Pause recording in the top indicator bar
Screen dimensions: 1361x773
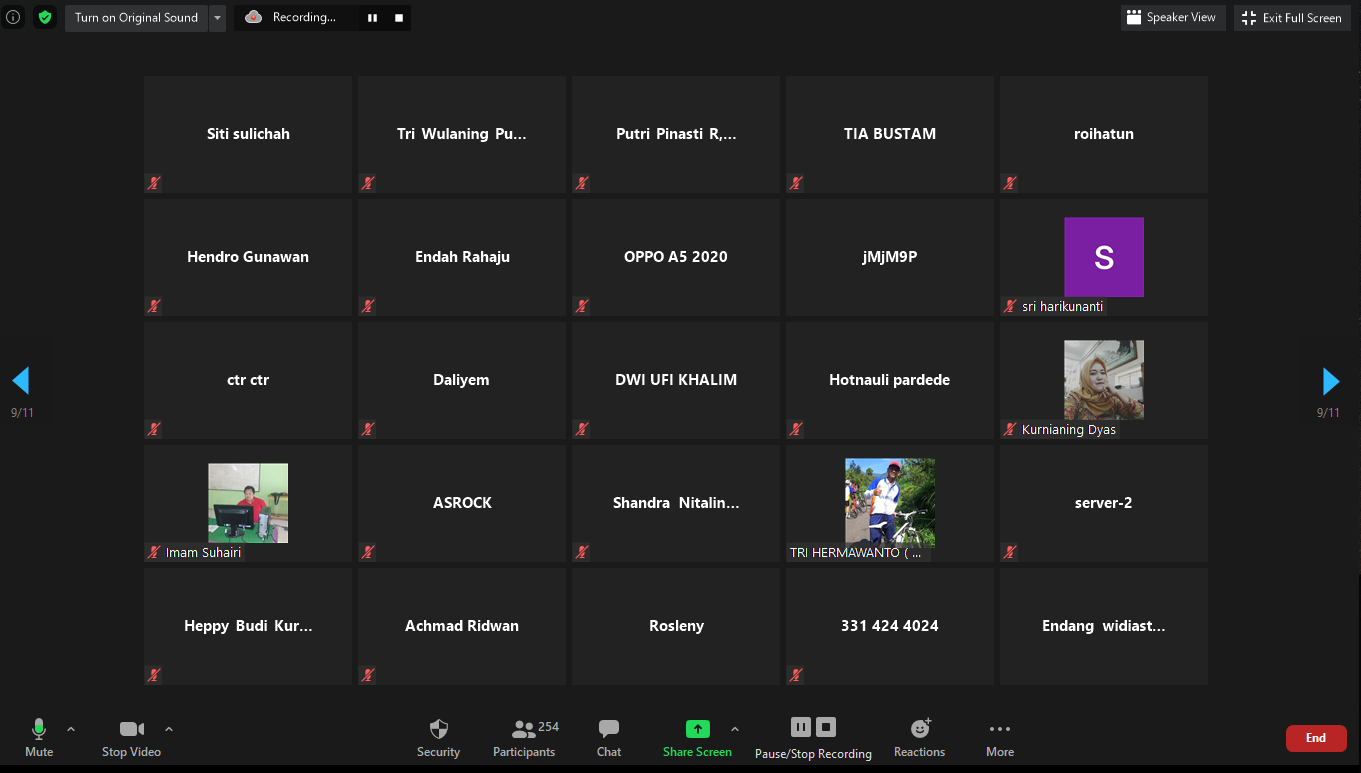(372, 17)
